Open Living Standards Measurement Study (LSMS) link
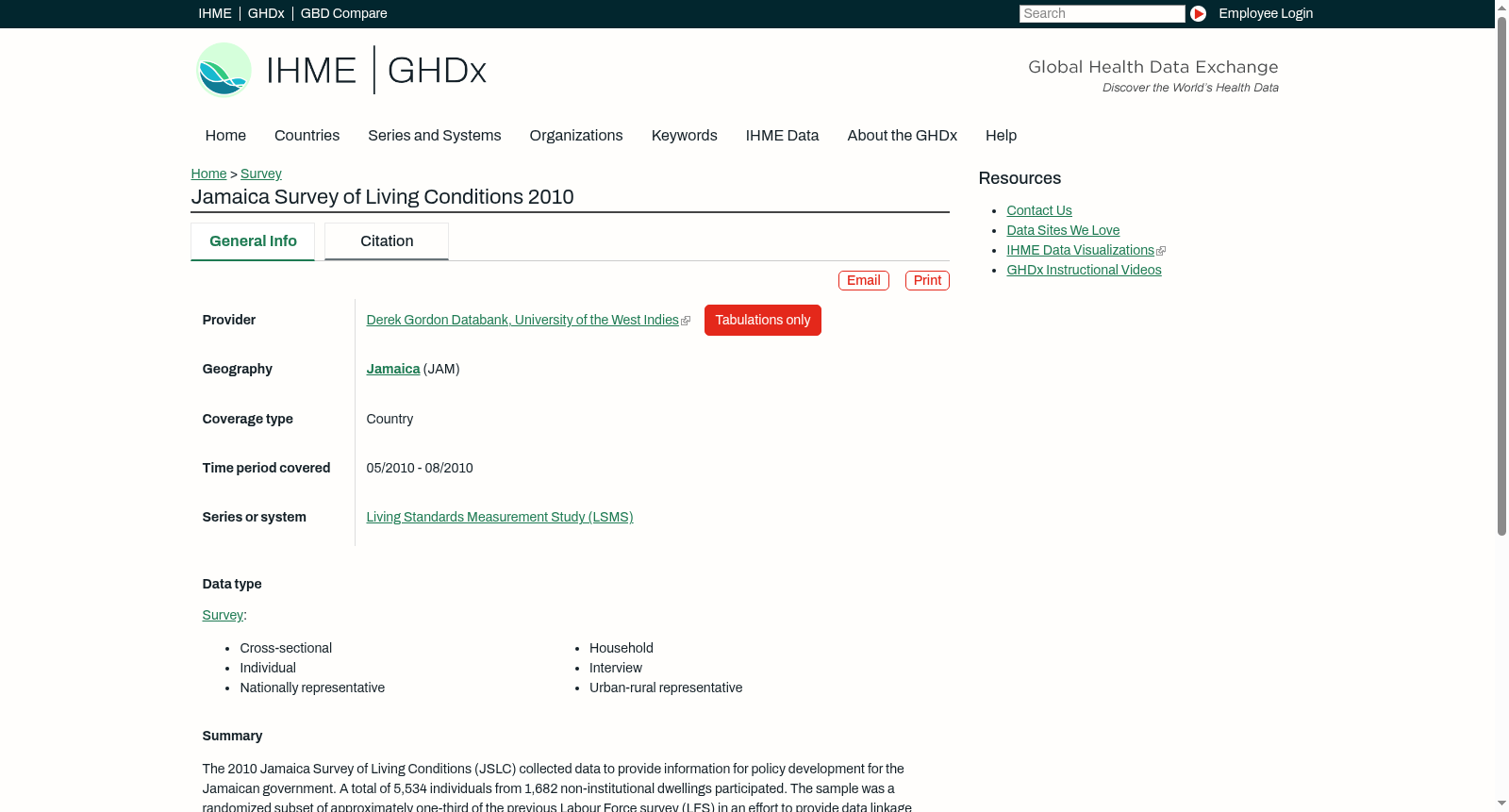The width and height of the screenshot is (1509, 812). (500, 517)
